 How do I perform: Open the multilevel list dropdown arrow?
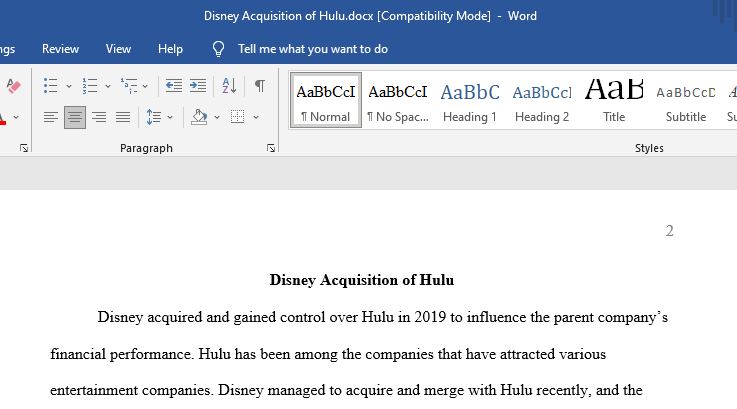click(x=145, y=86)
